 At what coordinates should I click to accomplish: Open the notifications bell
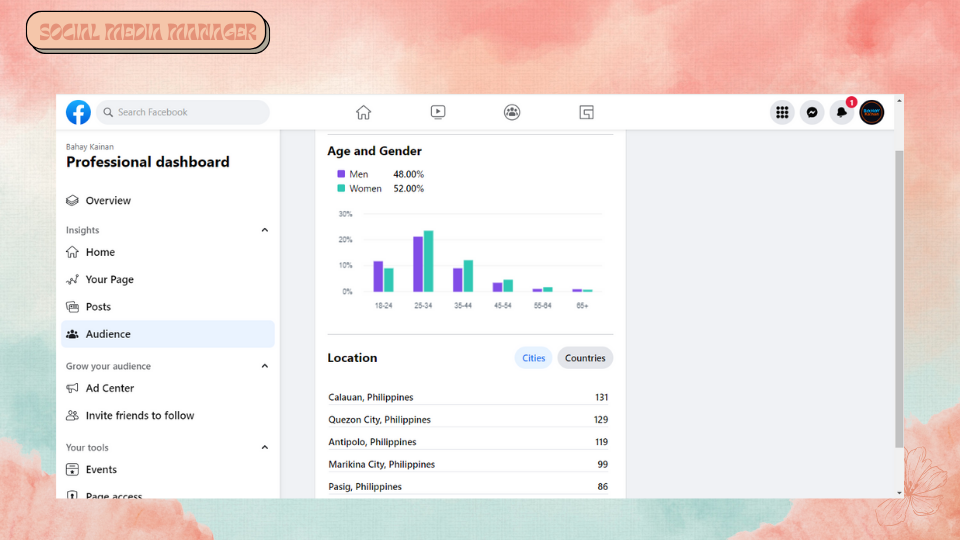(842, 112)
